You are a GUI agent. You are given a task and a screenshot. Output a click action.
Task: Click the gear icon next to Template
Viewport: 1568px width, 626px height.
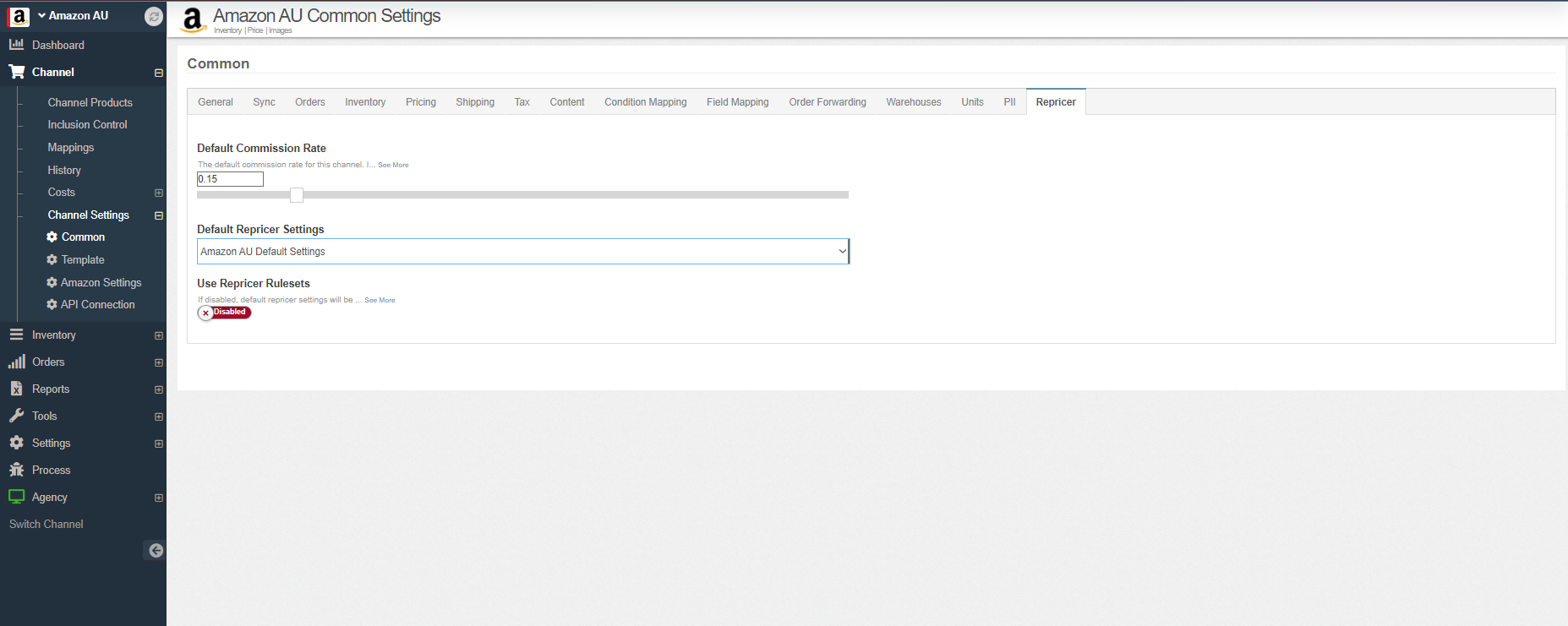[x=52, y=260]
